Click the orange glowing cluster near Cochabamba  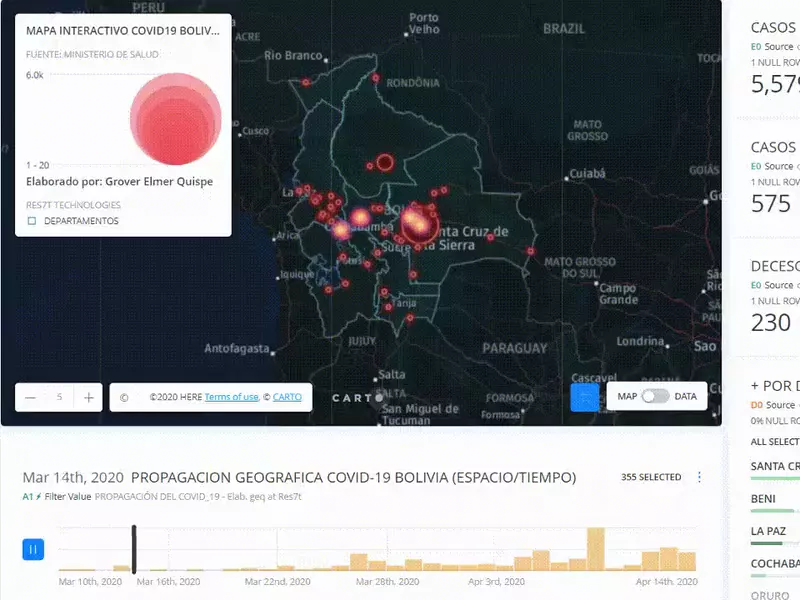(361, 217)
